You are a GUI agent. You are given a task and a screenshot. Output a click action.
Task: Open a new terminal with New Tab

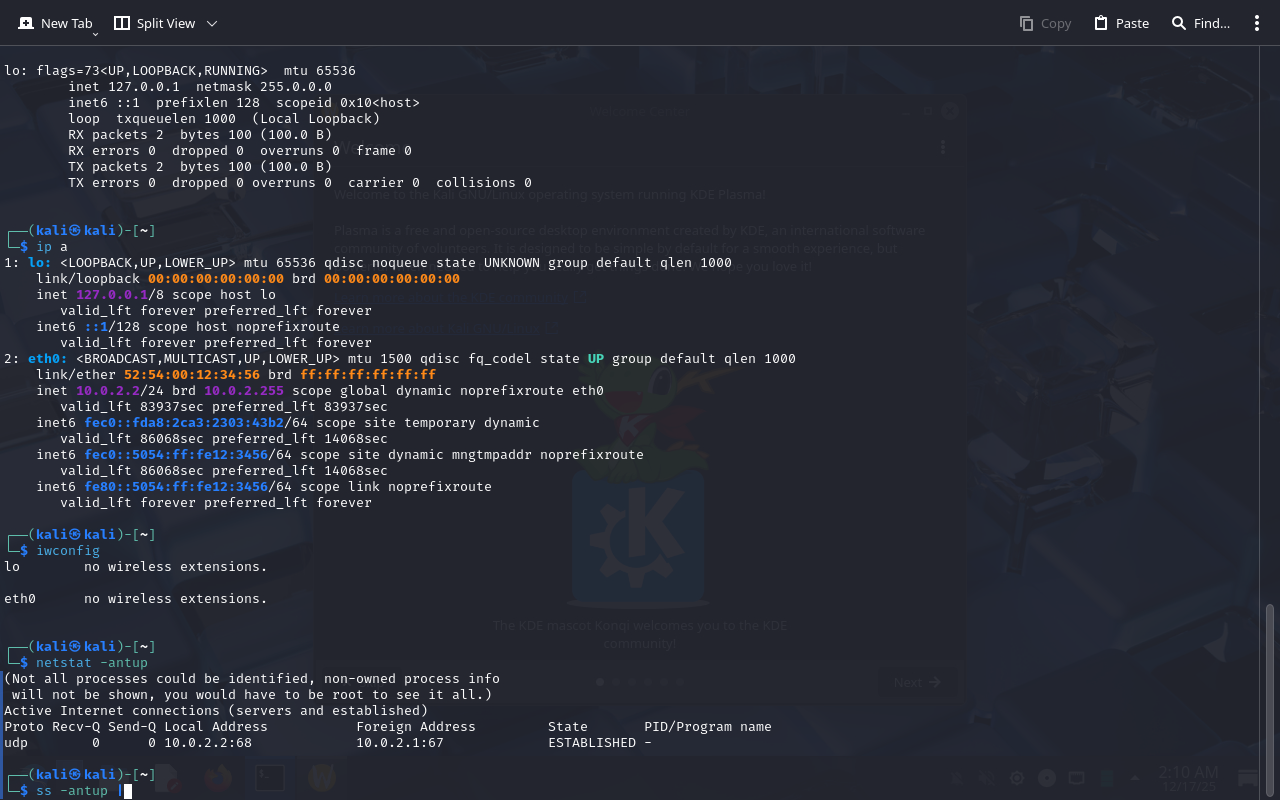pos(55,23)
